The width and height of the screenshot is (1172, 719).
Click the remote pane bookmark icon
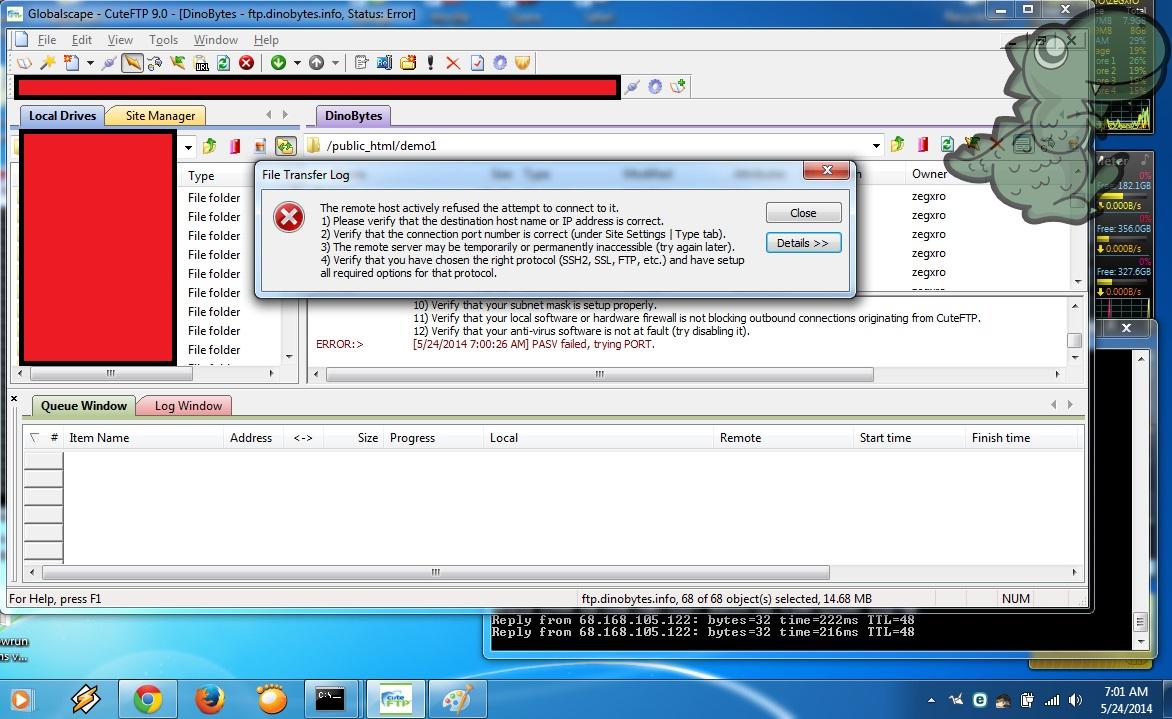(922, 146)
